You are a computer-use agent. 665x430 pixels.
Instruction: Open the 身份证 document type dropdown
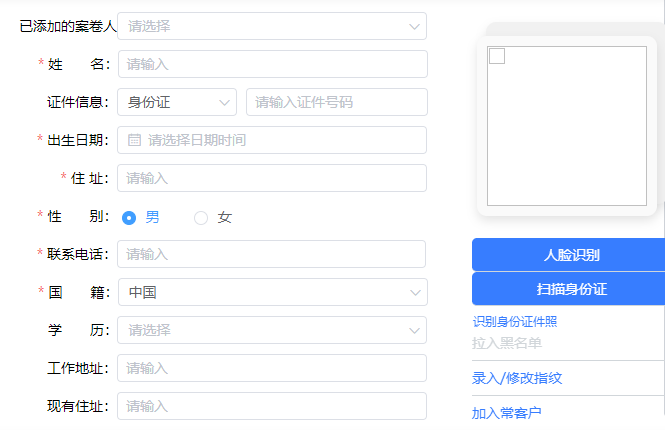(x=177, y=102)
